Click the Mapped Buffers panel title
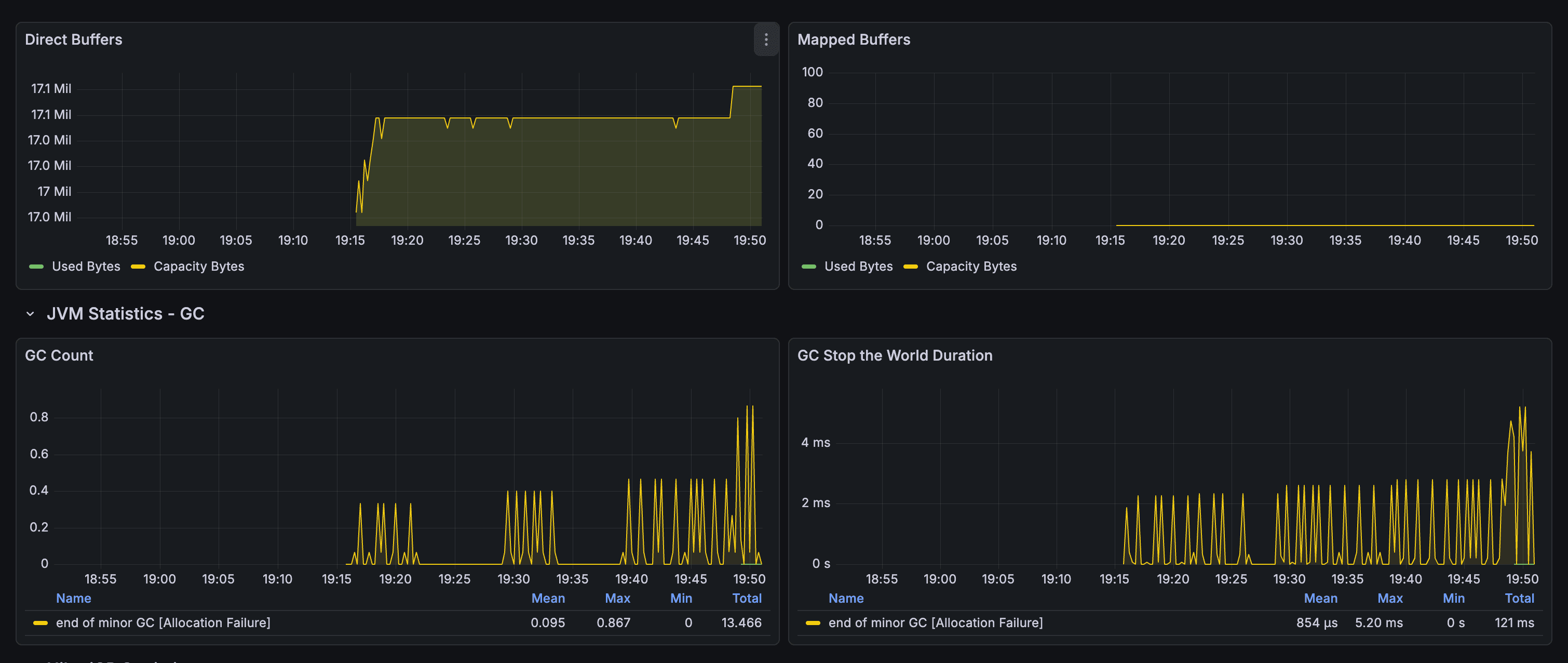 (854, 39)
